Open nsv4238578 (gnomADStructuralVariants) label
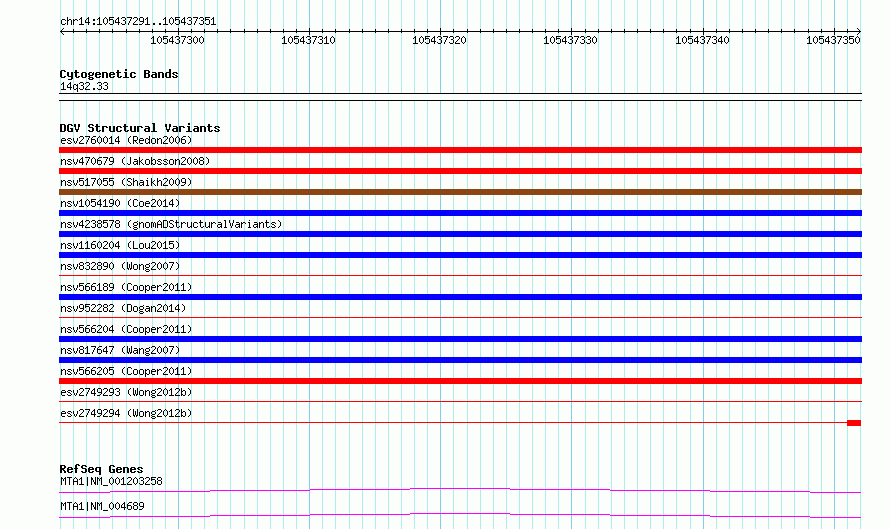This screenshot has height=529, width=890. [x=171, y=224]
